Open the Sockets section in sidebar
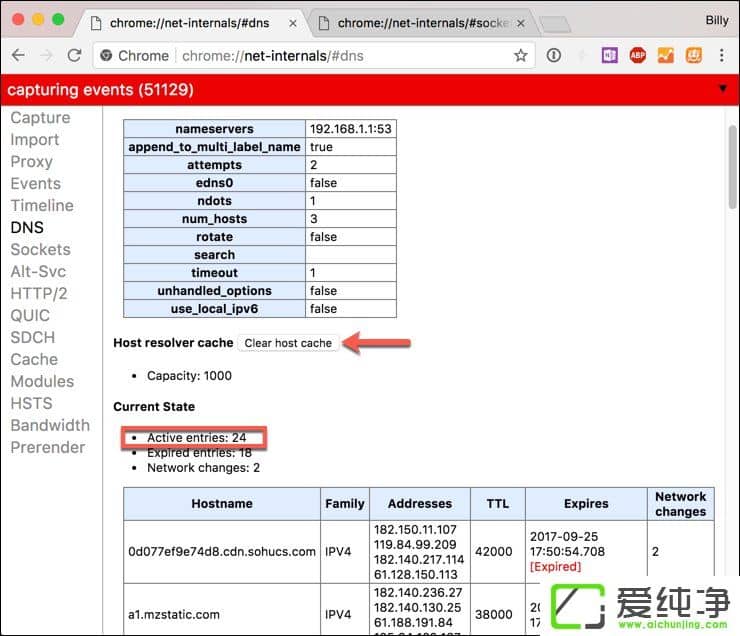The height and width of the screenshot is (636, 740). click(x=40, y=249)
